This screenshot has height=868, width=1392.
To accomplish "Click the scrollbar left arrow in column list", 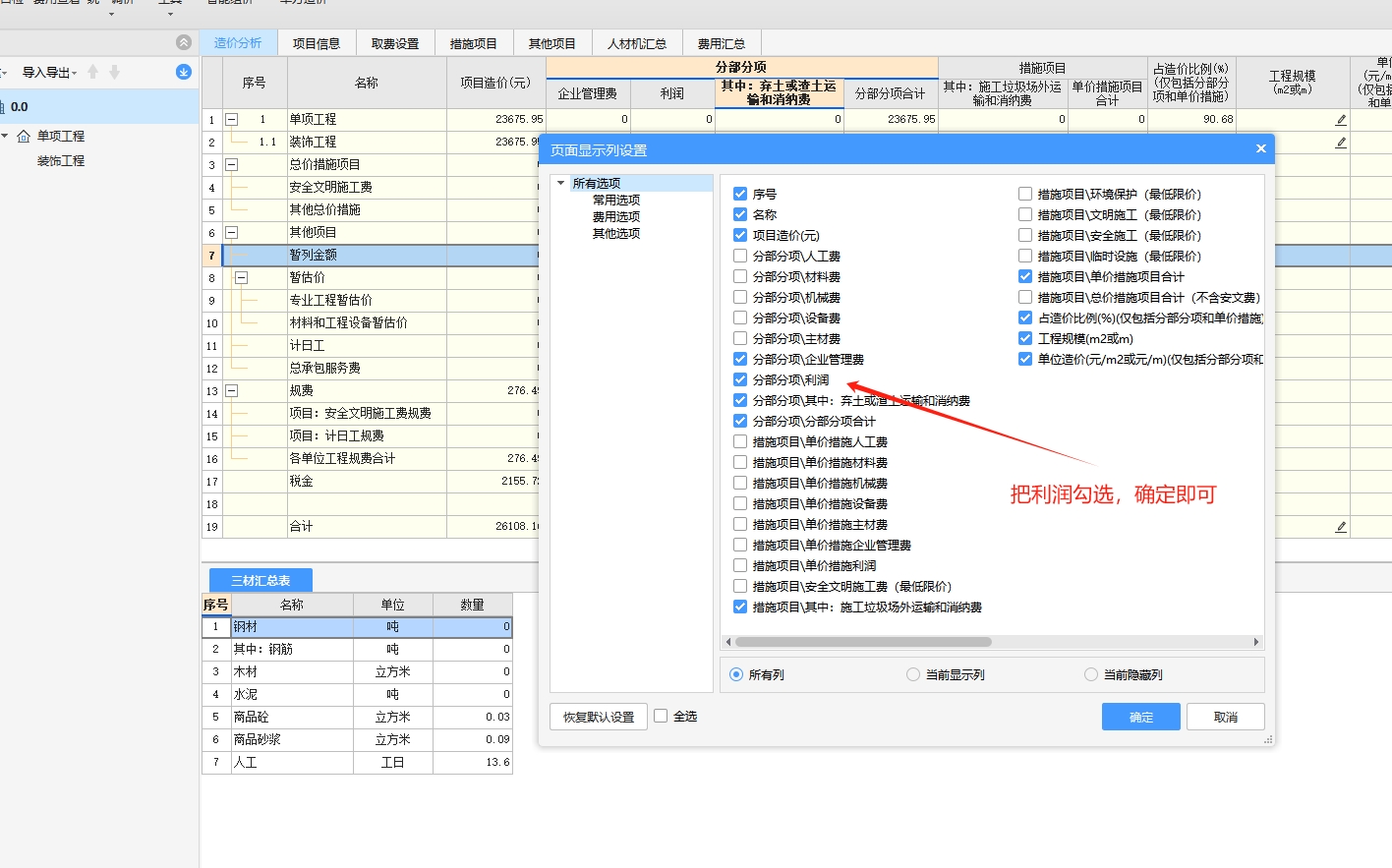I will tap(728, 642).
